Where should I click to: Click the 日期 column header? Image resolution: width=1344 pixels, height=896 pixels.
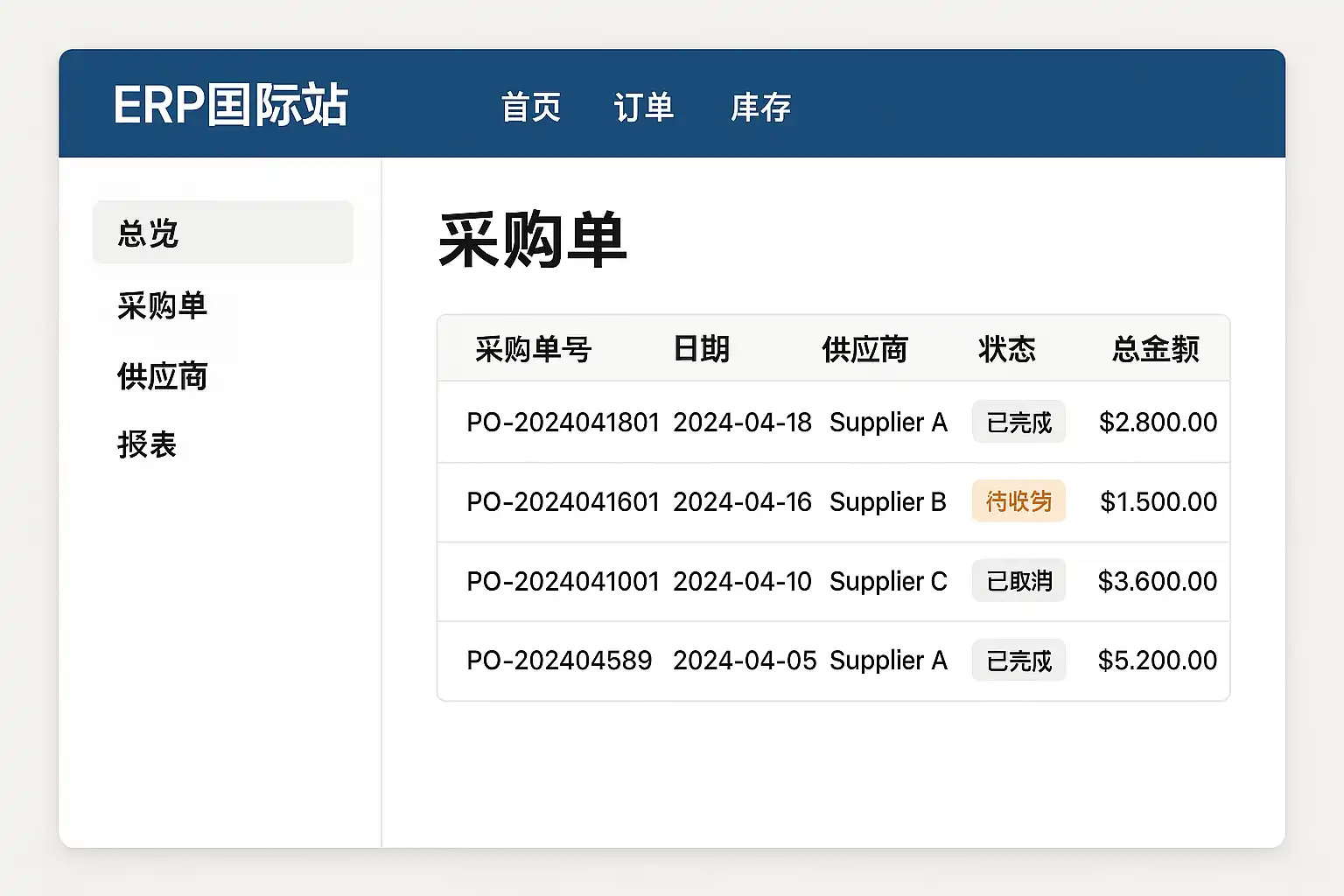[x=701, y=349]
